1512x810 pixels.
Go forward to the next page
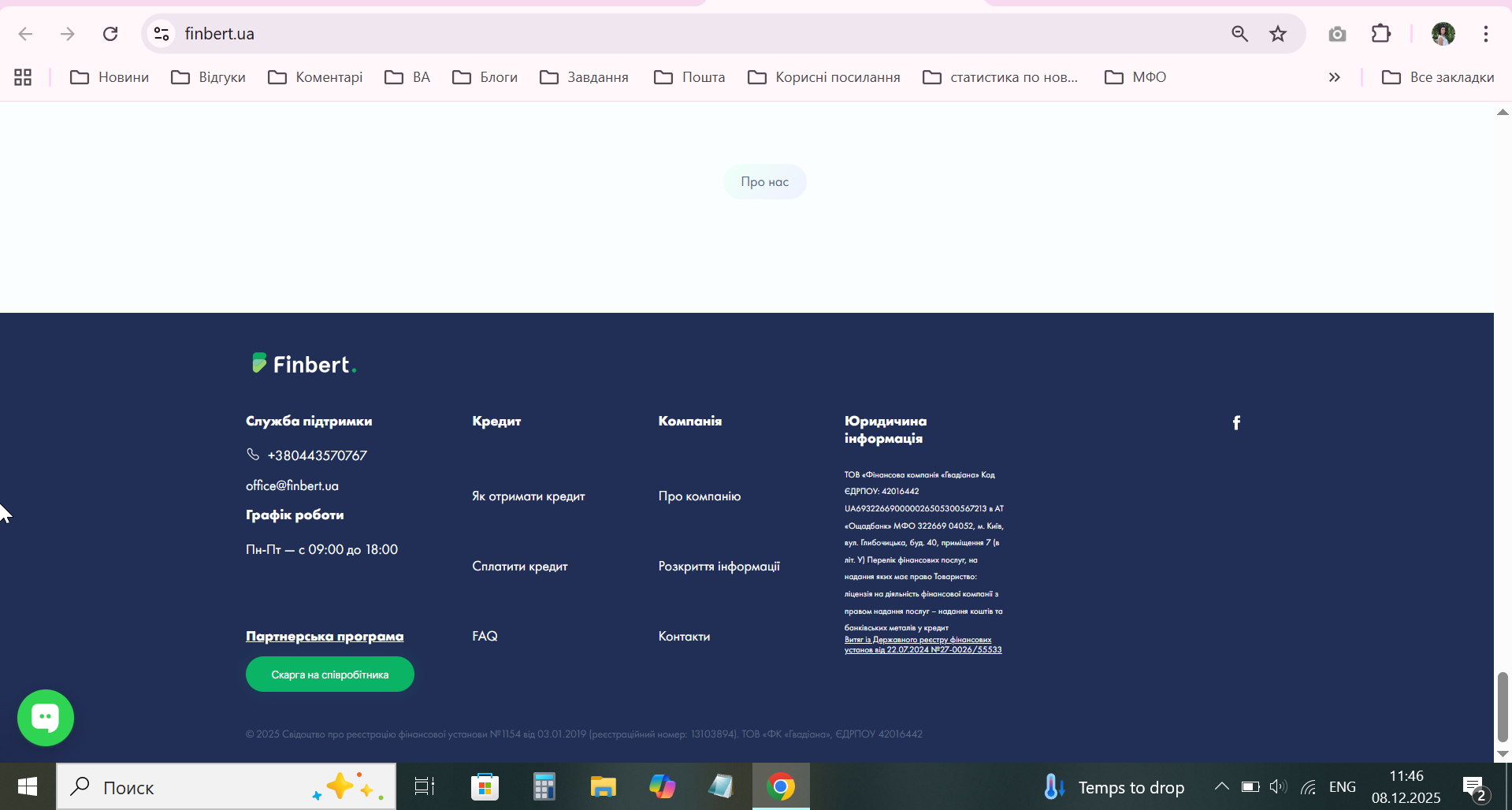click(x=68, y=34)
